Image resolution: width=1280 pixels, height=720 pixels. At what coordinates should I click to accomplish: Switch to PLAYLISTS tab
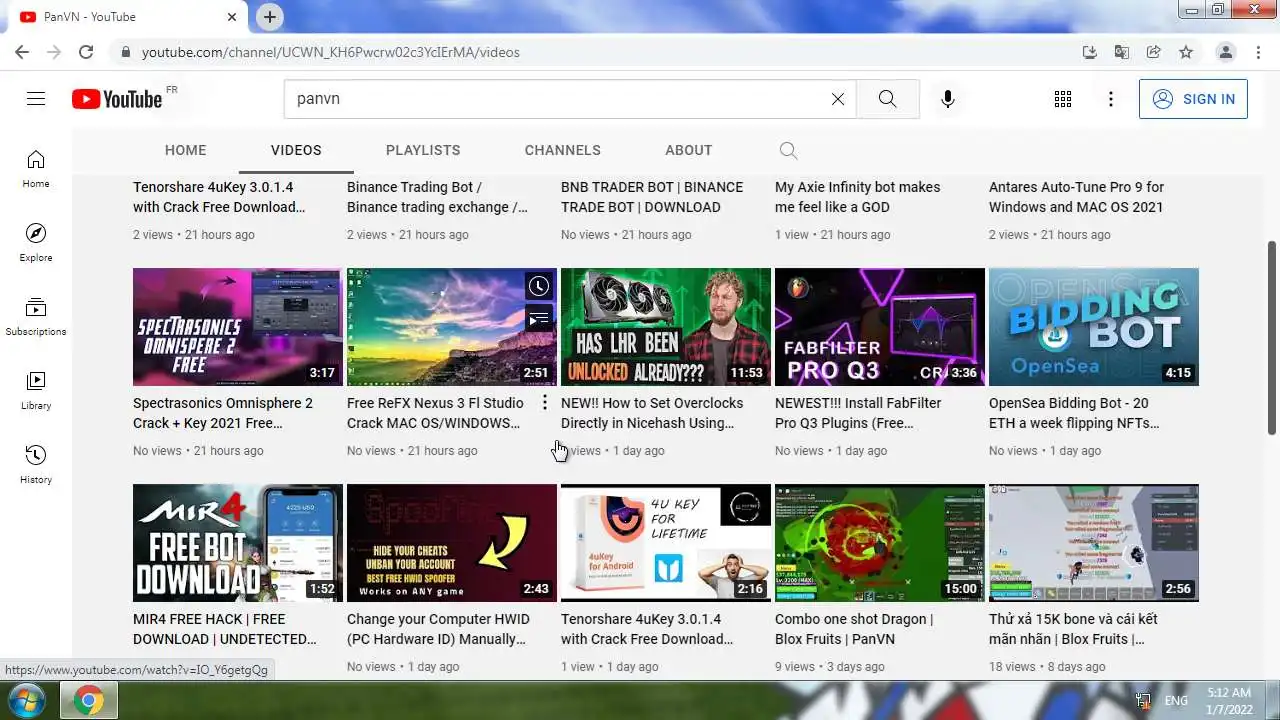pos(423,150)
